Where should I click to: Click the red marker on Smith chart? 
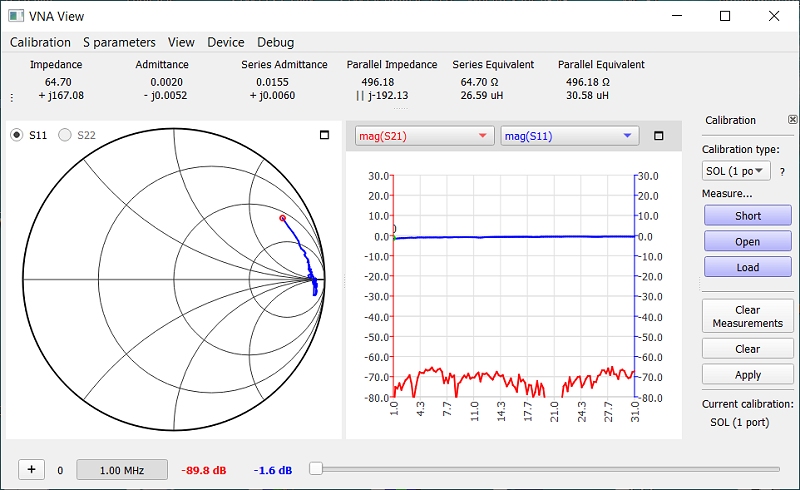click(x=282, y=217)
